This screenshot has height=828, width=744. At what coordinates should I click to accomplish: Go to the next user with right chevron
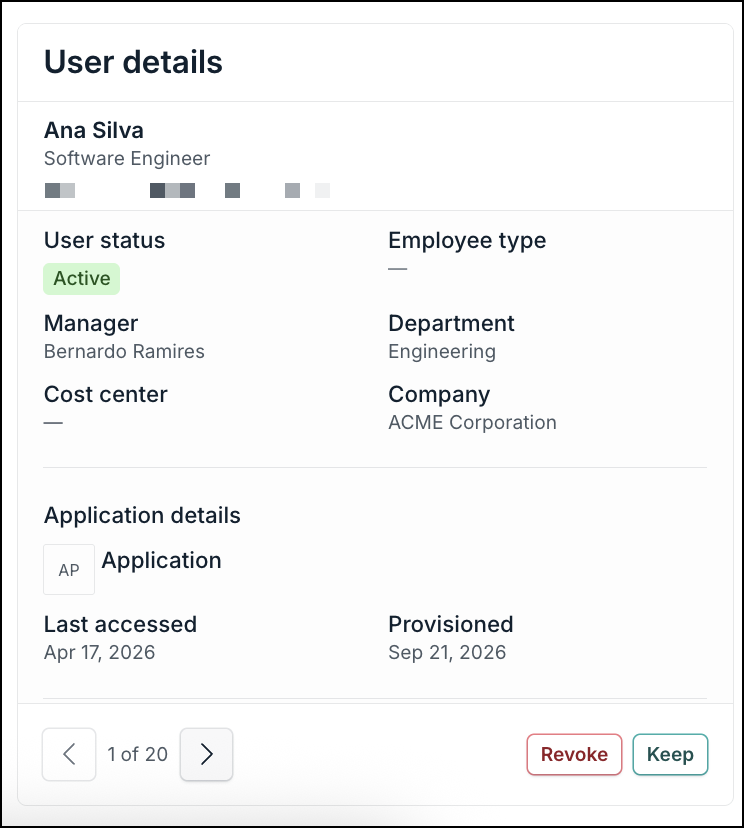[x=206, y=754]
